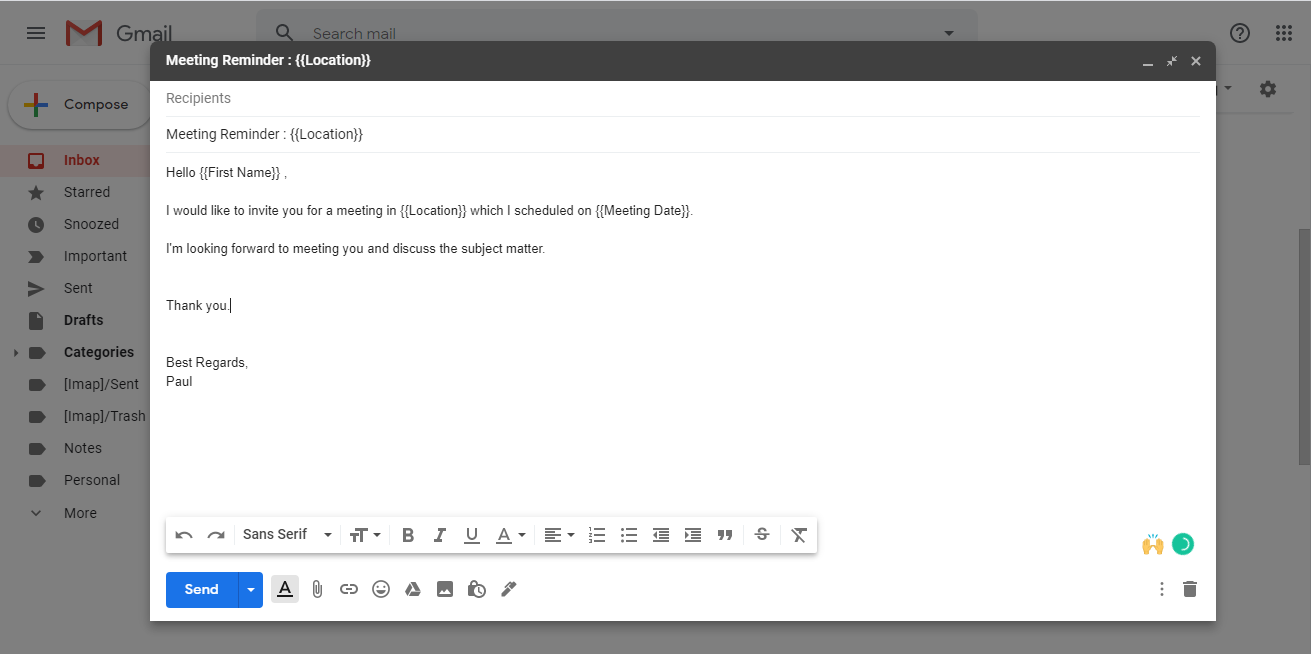This screenshot has height=654, width=1311.
Task: Increase the indent level
Action: (x=693, y=535)
